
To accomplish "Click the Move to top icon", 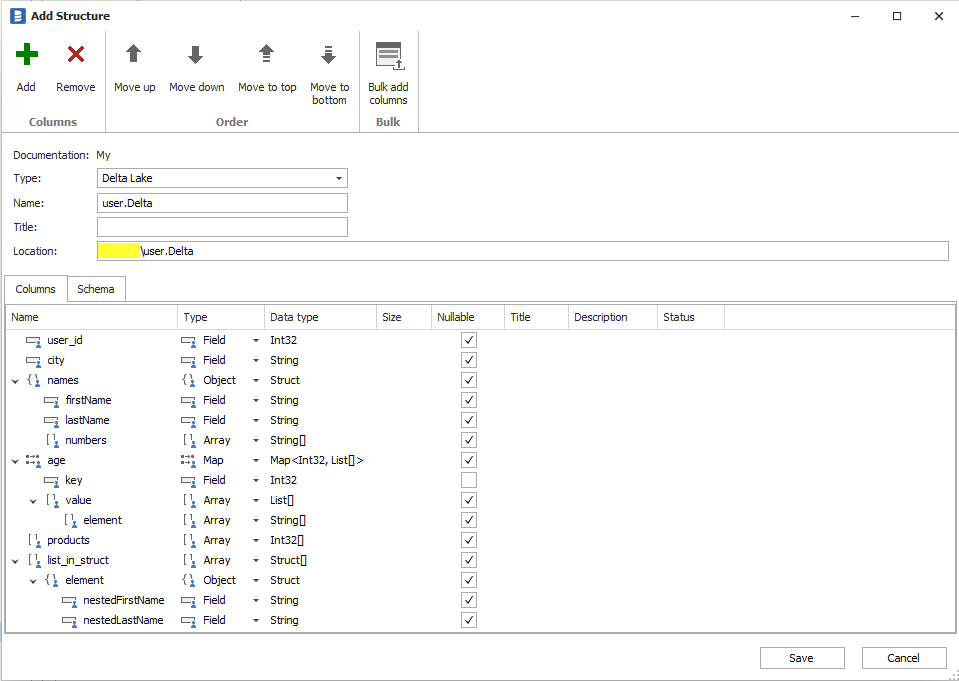I will 267,55.
